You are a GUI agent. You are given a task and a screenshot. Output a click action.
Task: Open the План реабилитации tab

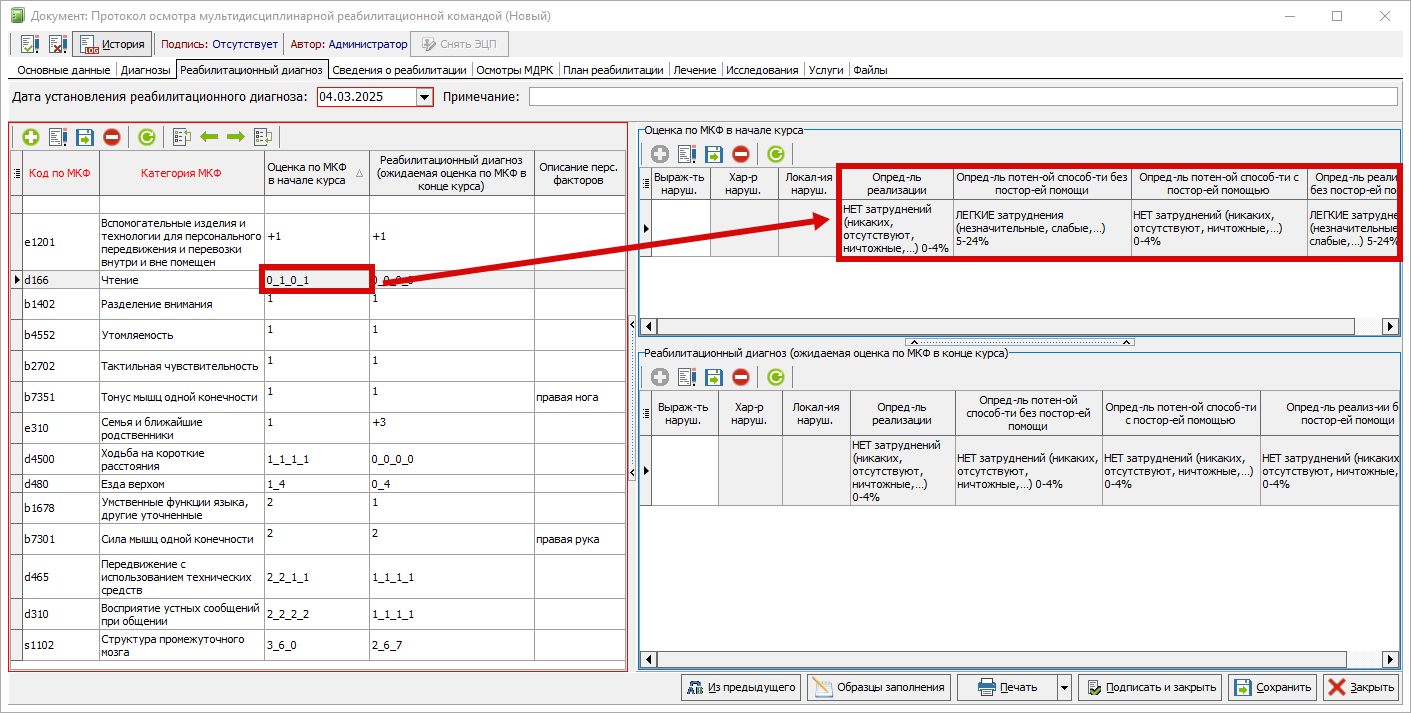click(x=613, y=70)
